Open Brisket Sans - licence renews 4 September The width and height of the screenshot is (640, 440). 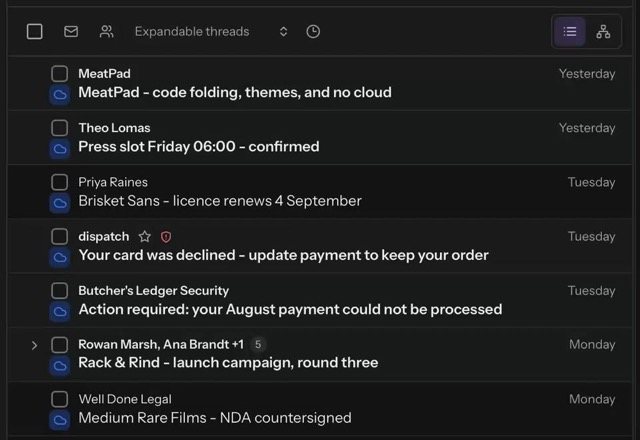[x=320, y=192]
